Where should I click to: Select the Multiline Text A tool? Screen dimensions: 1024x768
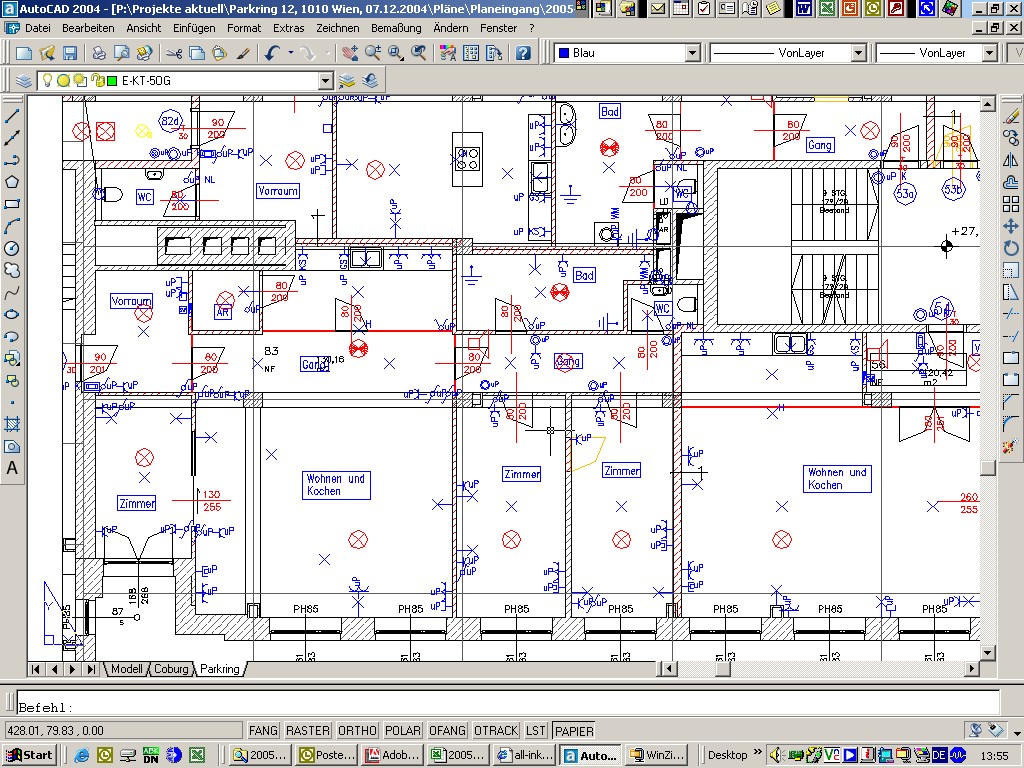[x=12, y=468]
